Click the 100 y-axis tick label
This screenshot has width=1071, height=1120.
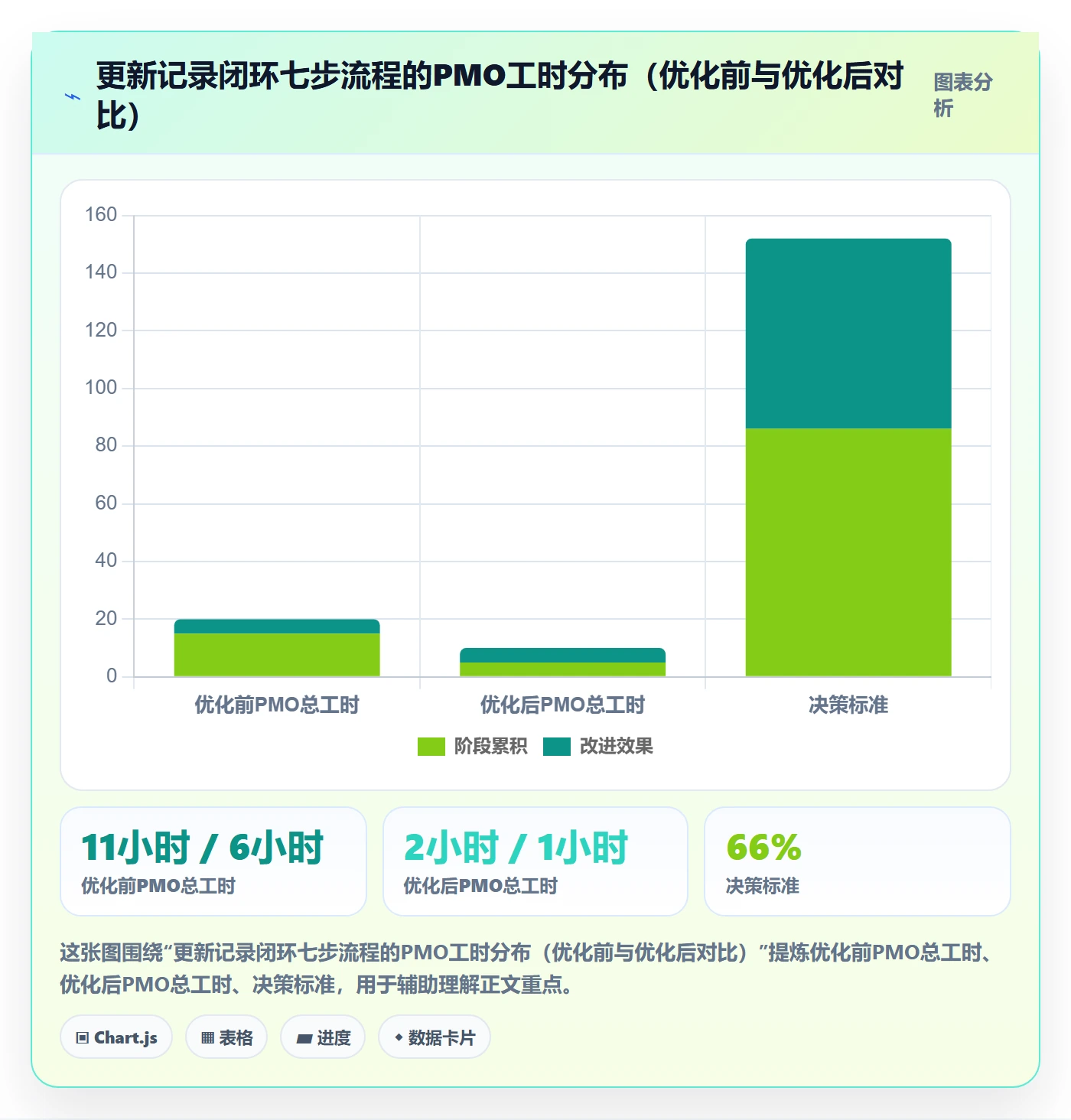[101, 388]
